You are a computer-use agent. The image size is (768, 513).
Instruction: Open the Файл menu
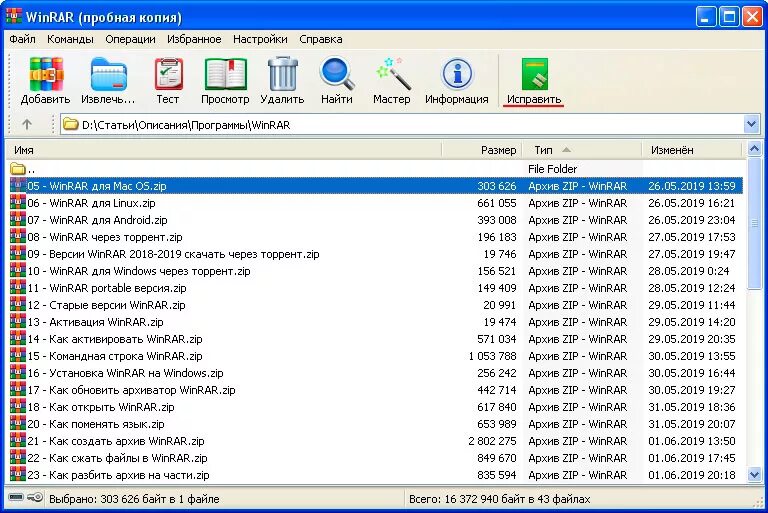click(22, 39)
